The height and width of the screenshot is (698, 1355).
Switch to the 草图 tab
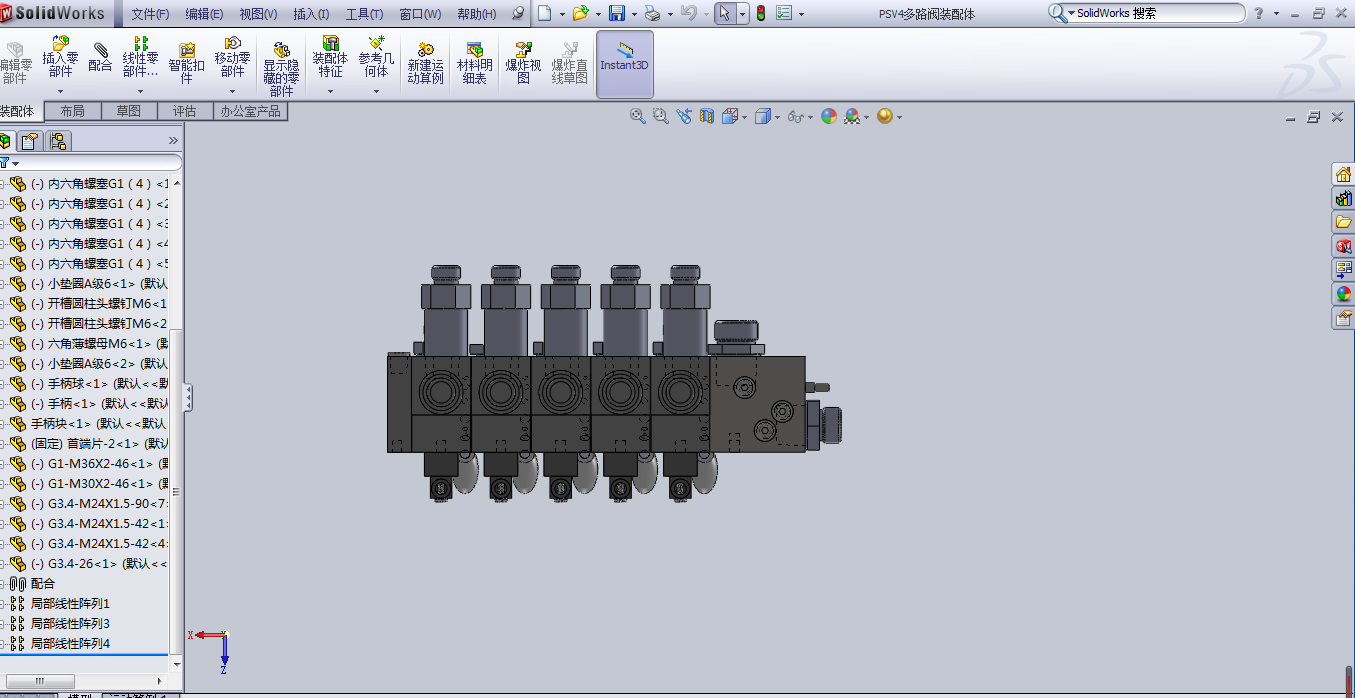(x=129, y=111)
